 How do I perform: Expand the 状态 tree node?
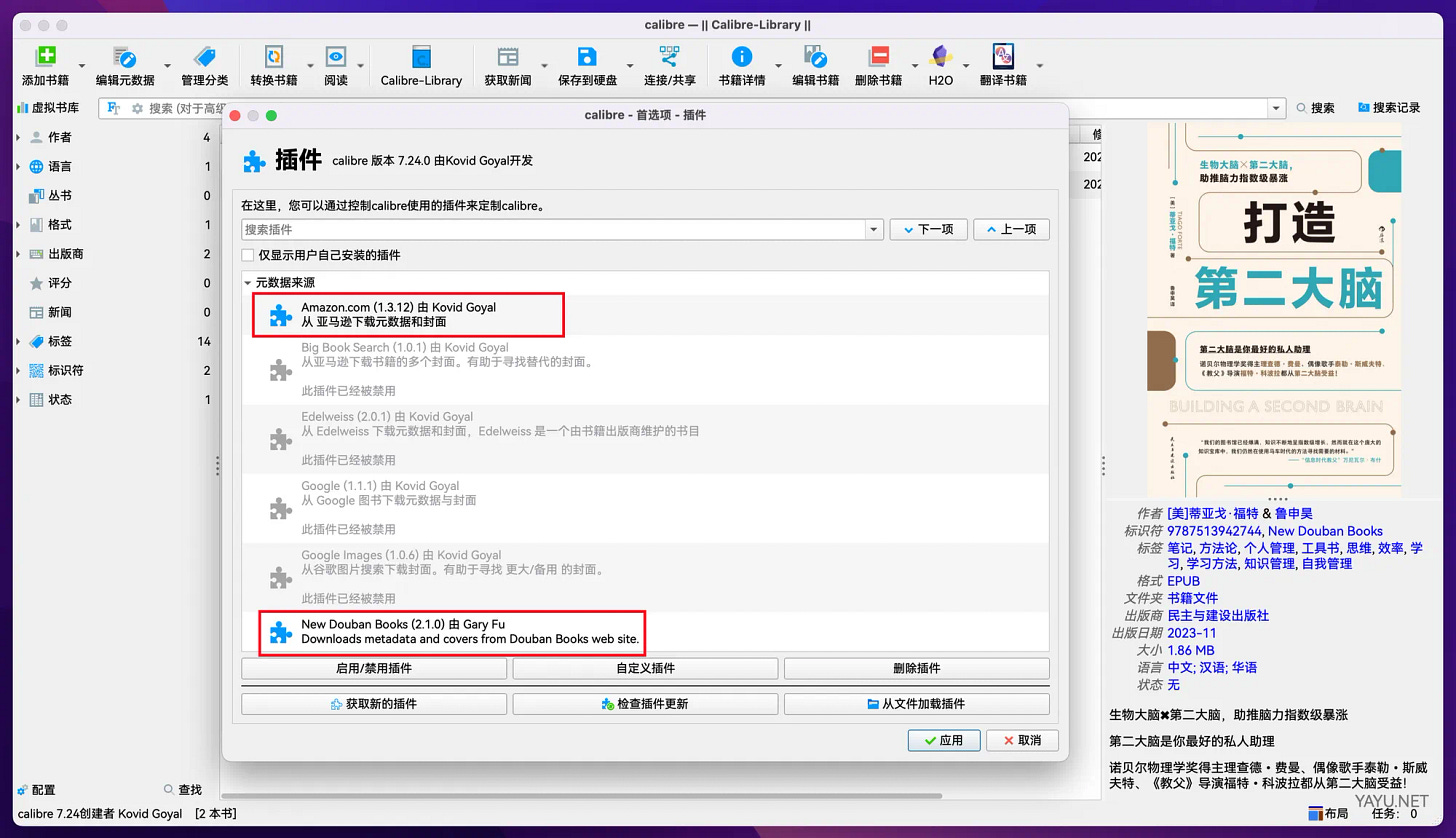[18, 399]
